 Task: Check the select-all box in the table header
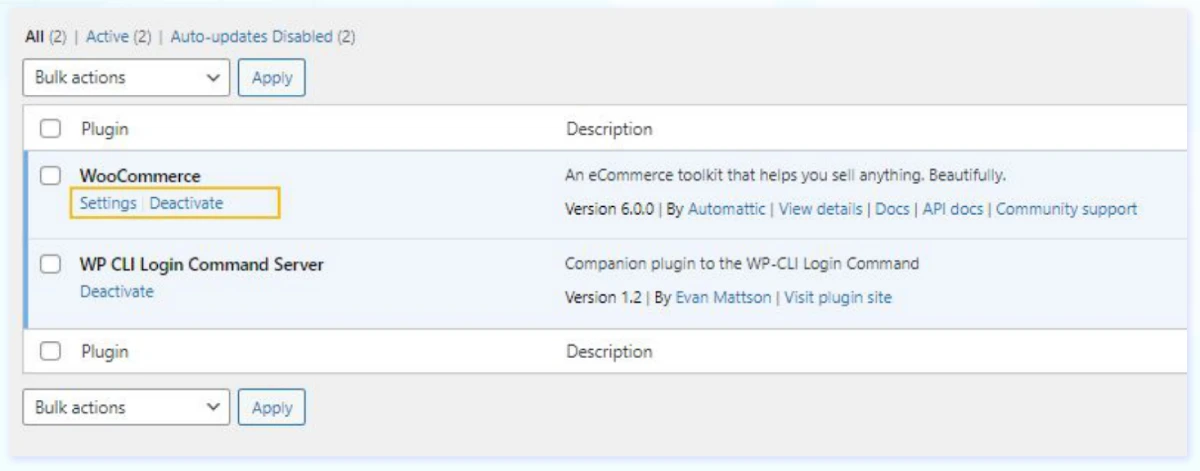click(51, 129)
